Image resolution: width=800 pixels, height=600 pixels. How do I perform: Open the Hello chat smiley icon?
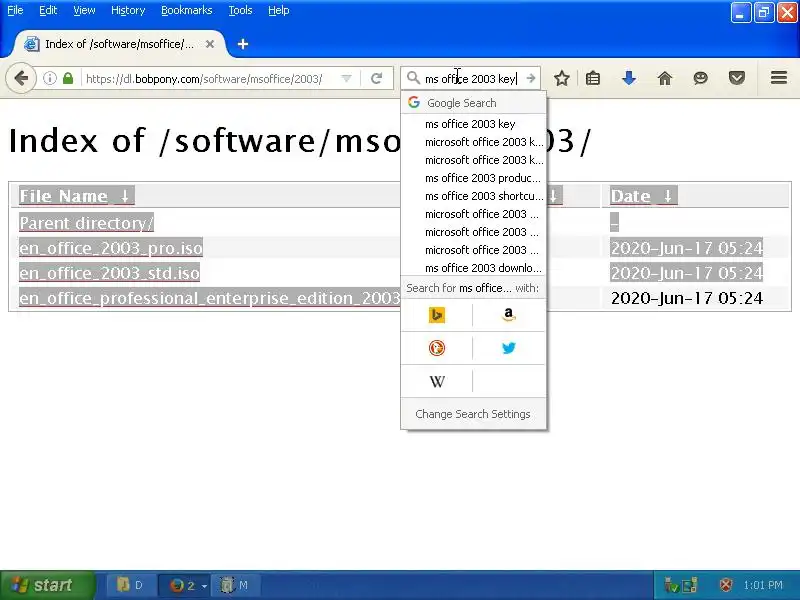(x=701, y=78)
